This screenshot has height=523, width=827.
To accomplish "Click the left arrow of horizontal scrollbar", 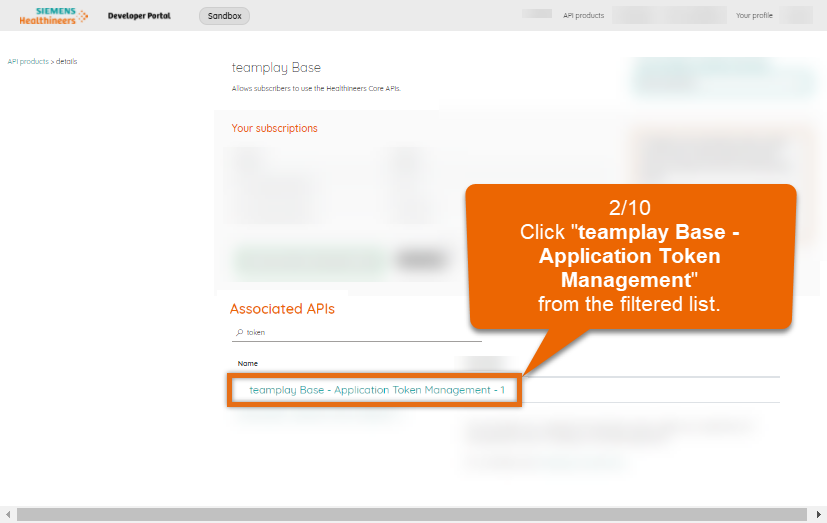I will [6, 515].
